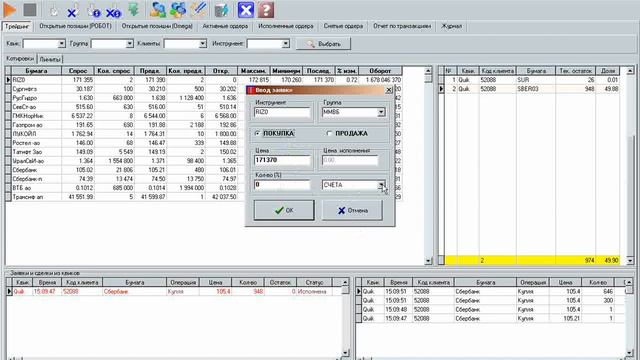Screen dimensions: 640x360
Task: Select the Сургнфгз row in quotes
Action: [125, 89]
